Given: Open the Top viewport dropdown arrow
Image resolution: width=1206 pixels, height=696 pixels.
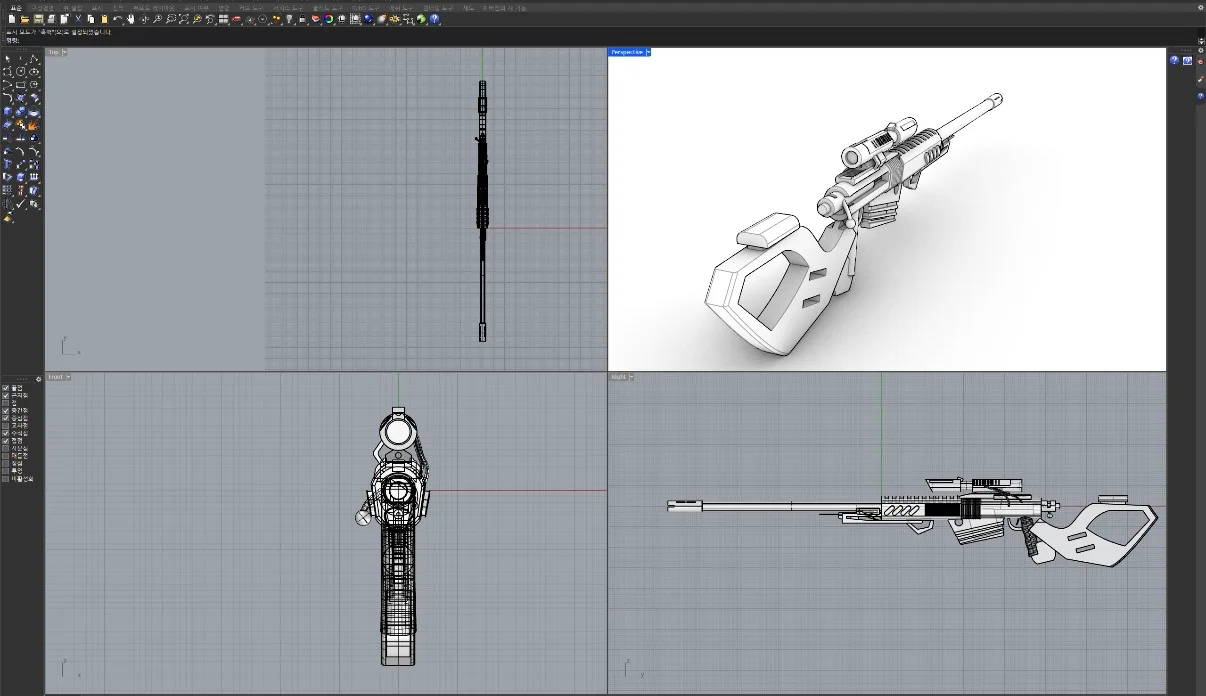Looking at the screenshot, I should (65, 52).
